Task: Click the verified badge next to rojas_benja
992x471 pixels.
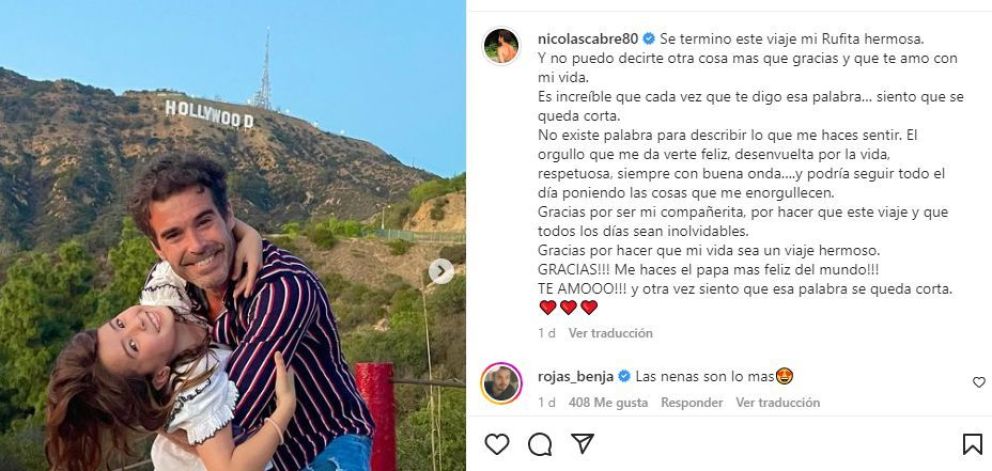Action: 624,377
